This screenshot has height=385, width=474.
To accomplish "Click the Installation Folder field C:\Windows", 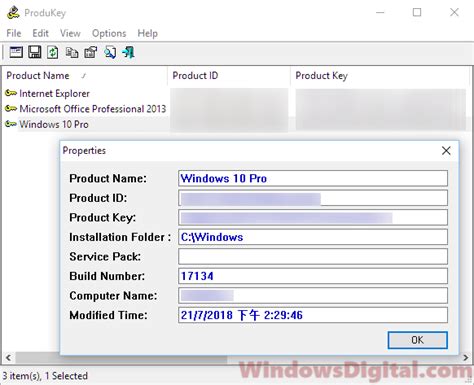I will pos(313,237).
